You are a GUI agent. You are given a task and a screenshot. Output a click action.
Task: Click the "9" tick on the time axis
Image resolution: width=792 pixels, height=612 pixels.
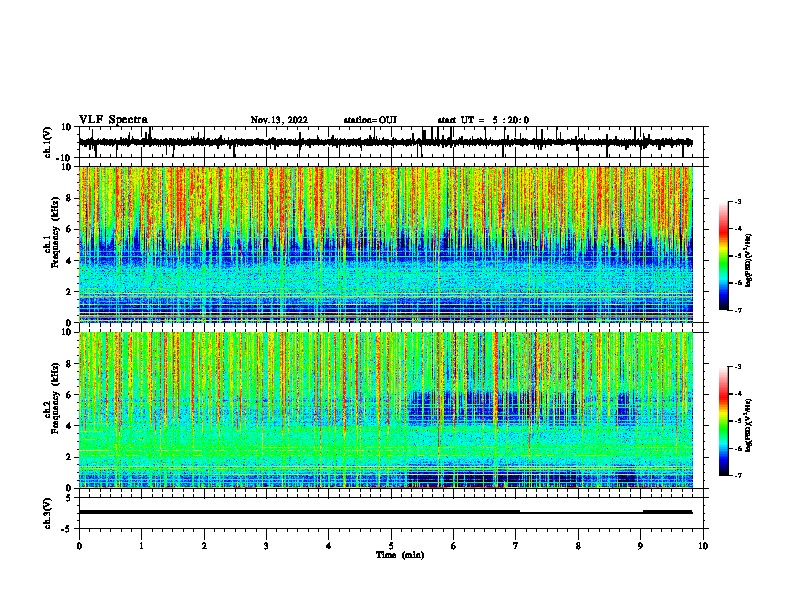(640, 546)
